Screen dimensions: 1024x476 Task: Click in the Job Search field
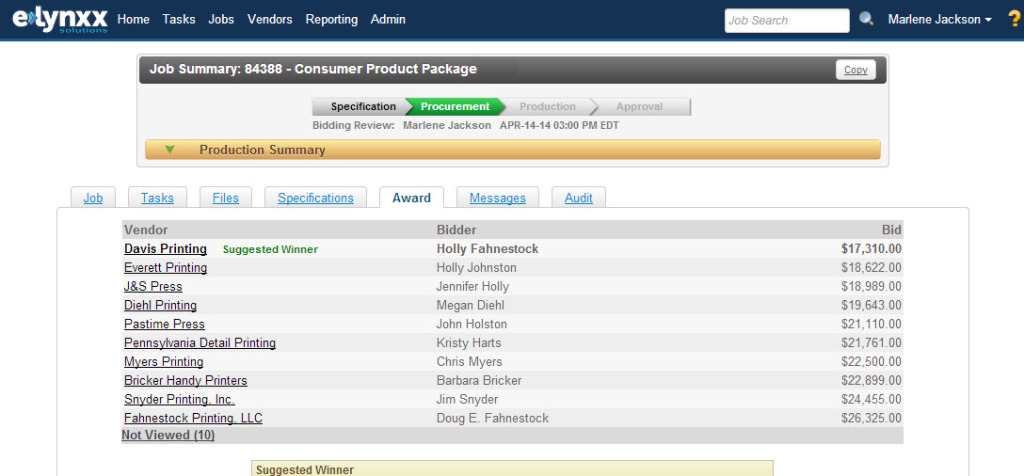(x=787, y=20)
